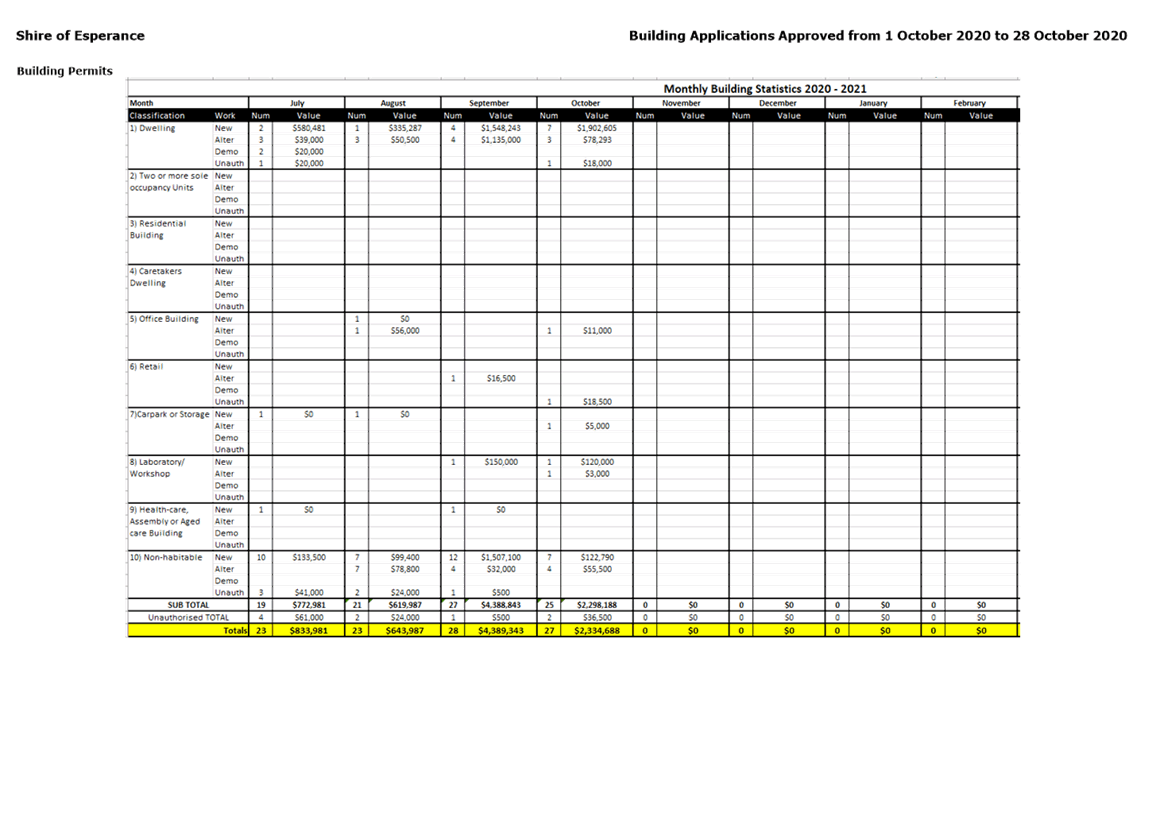Select the July unauthorised value $41,000
Image resolution: width=1160 pixels, height=821 pixels.
tap(308, 593)
